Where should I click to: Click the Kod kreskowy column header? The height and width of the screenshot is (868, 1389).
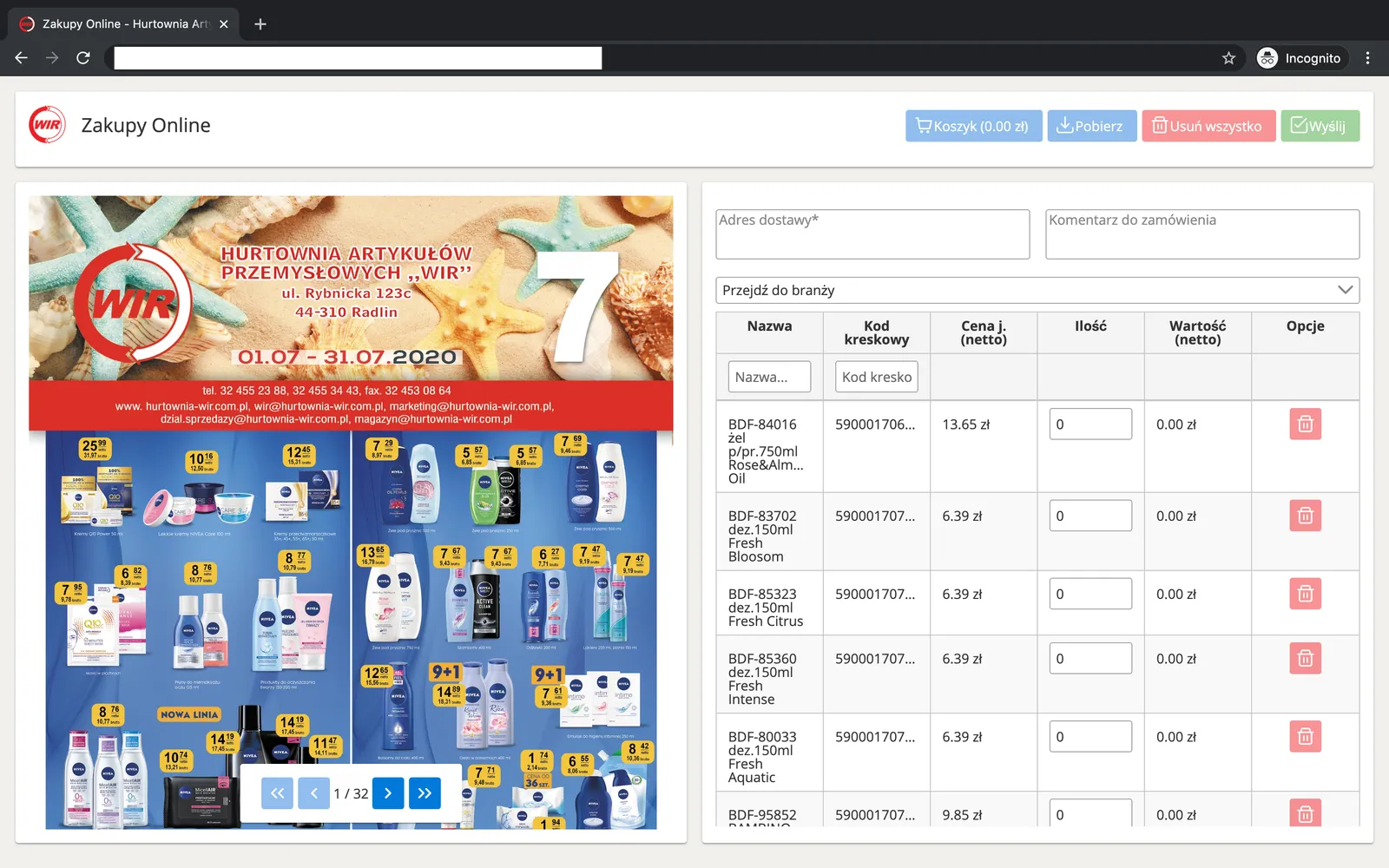click(x=877, y=333)
